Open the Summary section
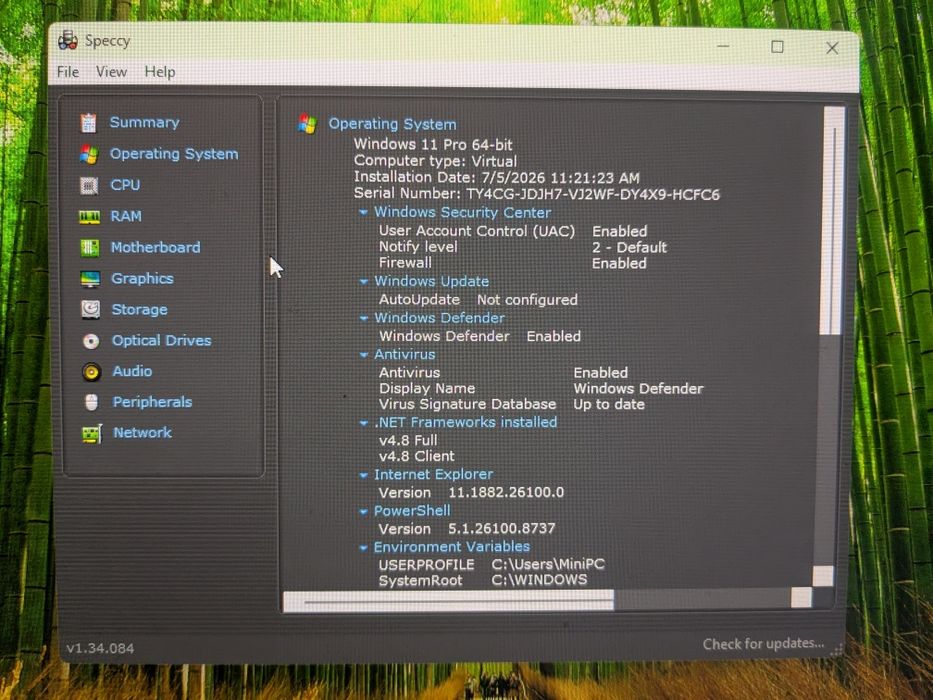 click(x=145, y=122)
